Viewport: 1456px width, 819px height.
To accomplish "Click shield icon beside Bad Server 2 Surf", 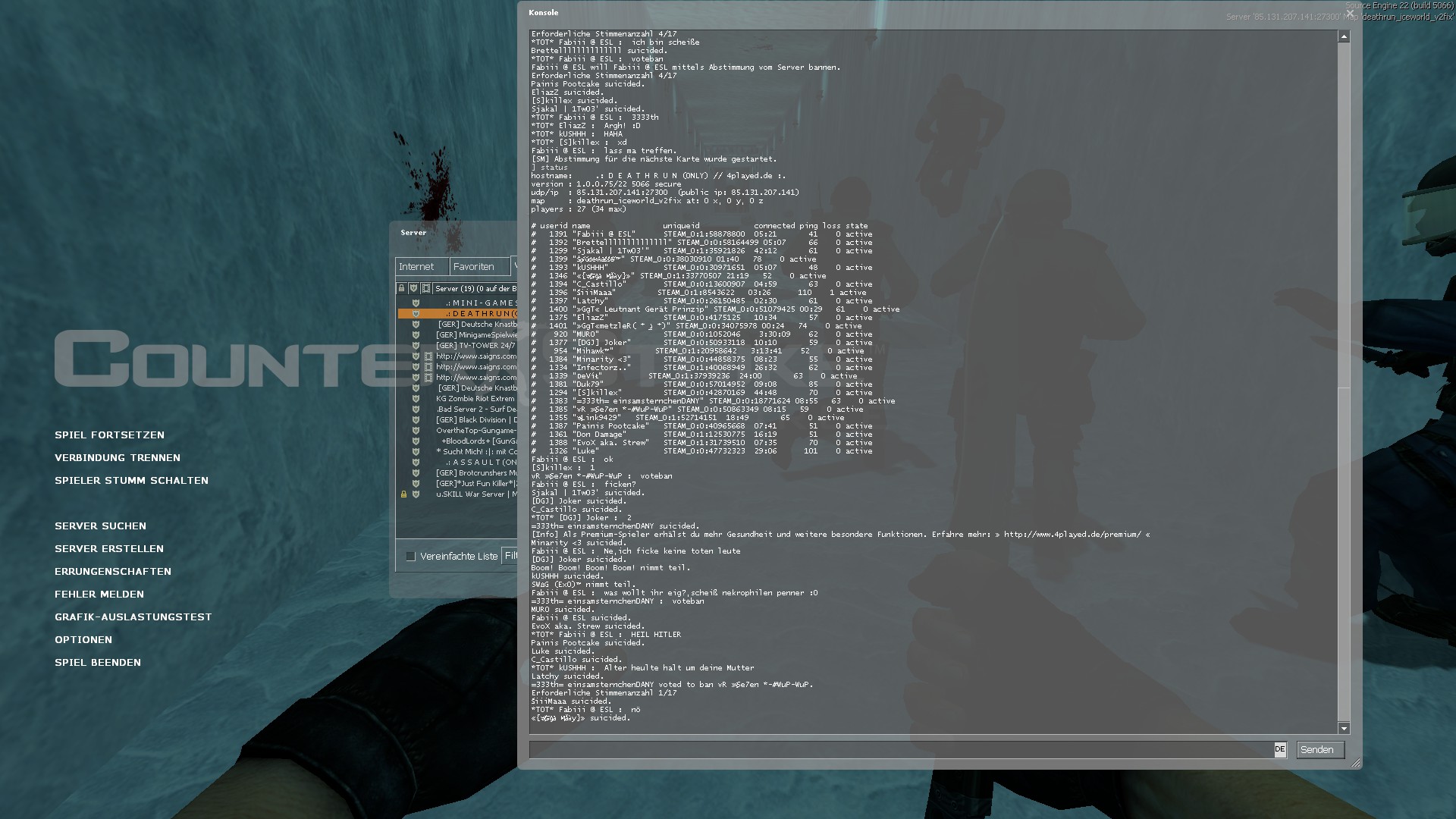I will (x=416, y=409).
